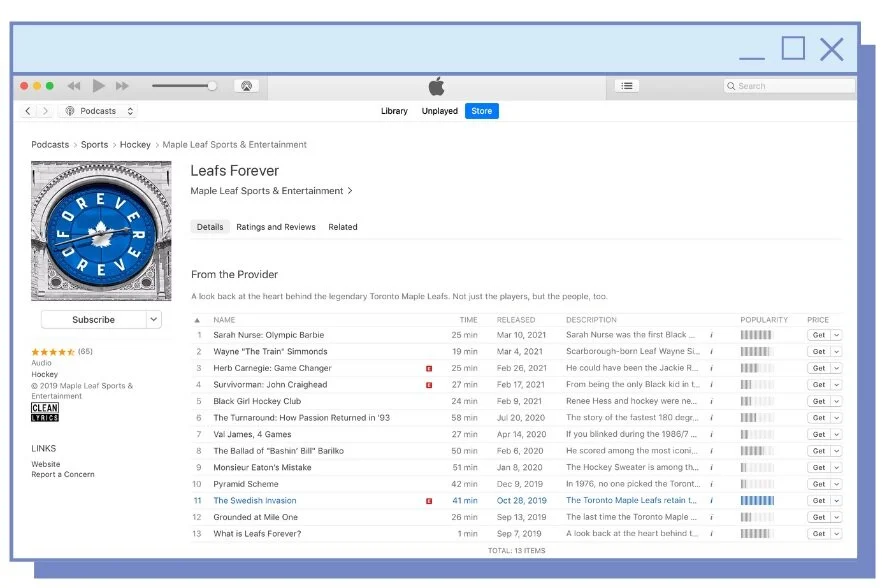
Task: Expand Get dropdown for Monsieur Eaton's Mistake
Action: (x=836, y=467)
